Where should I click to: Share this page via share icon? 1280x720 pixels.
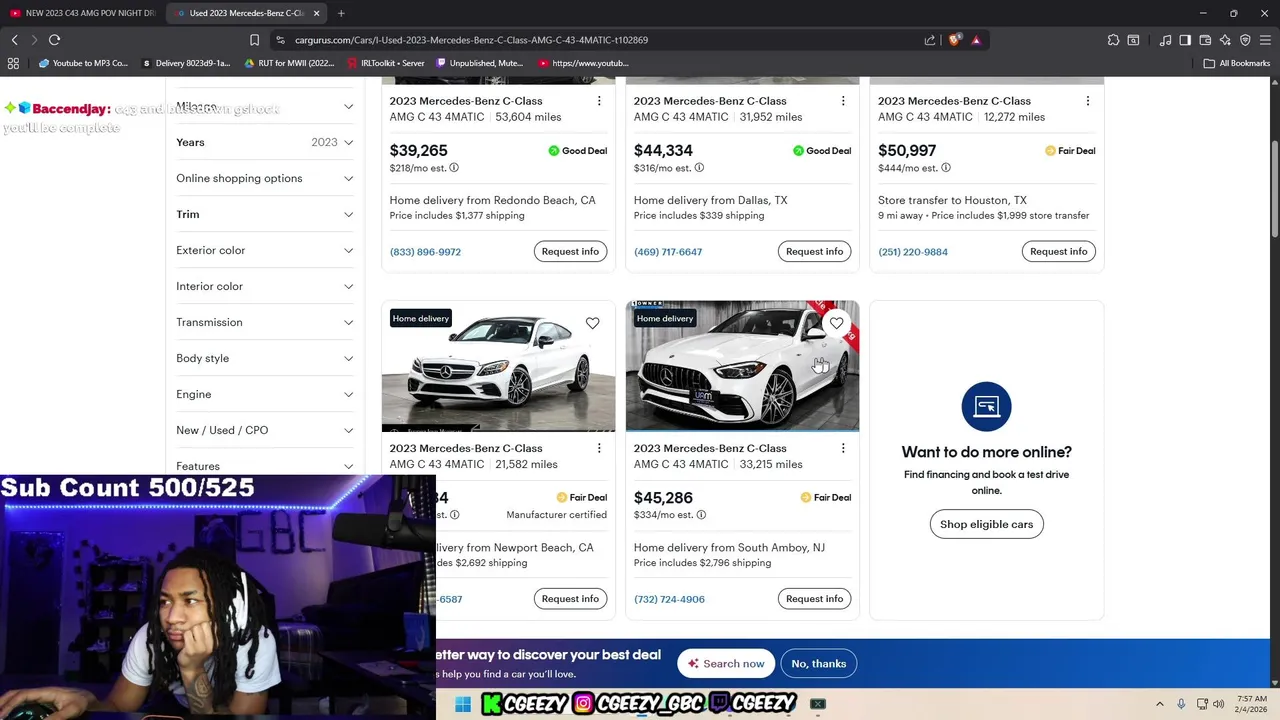[930, 40]
